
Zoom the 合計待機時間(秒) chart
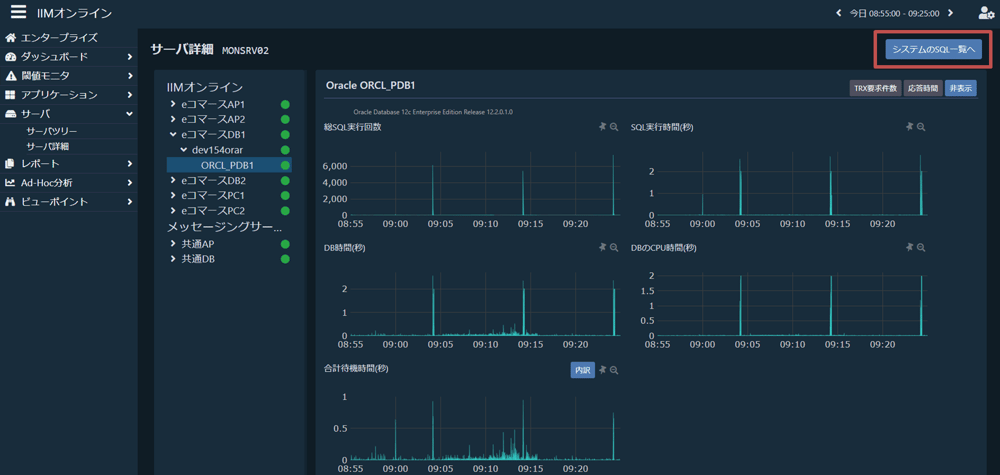pos(614,370)
